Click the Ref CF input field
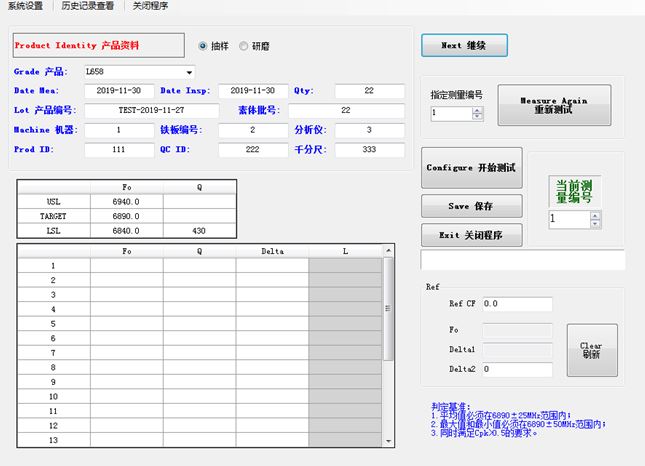The height and width of the screenshot is (466, 645). click(x=517, y=304)
